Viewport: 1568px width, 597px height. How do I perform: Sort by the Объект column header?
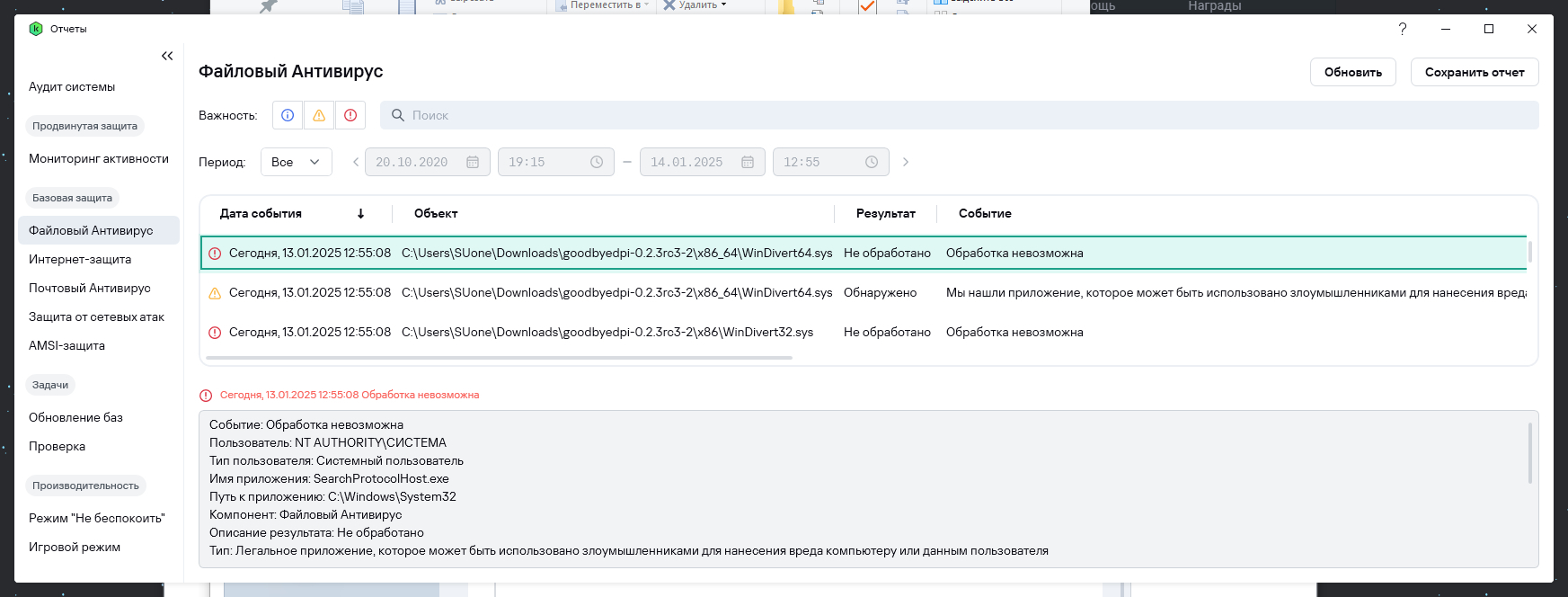(436, 213)
